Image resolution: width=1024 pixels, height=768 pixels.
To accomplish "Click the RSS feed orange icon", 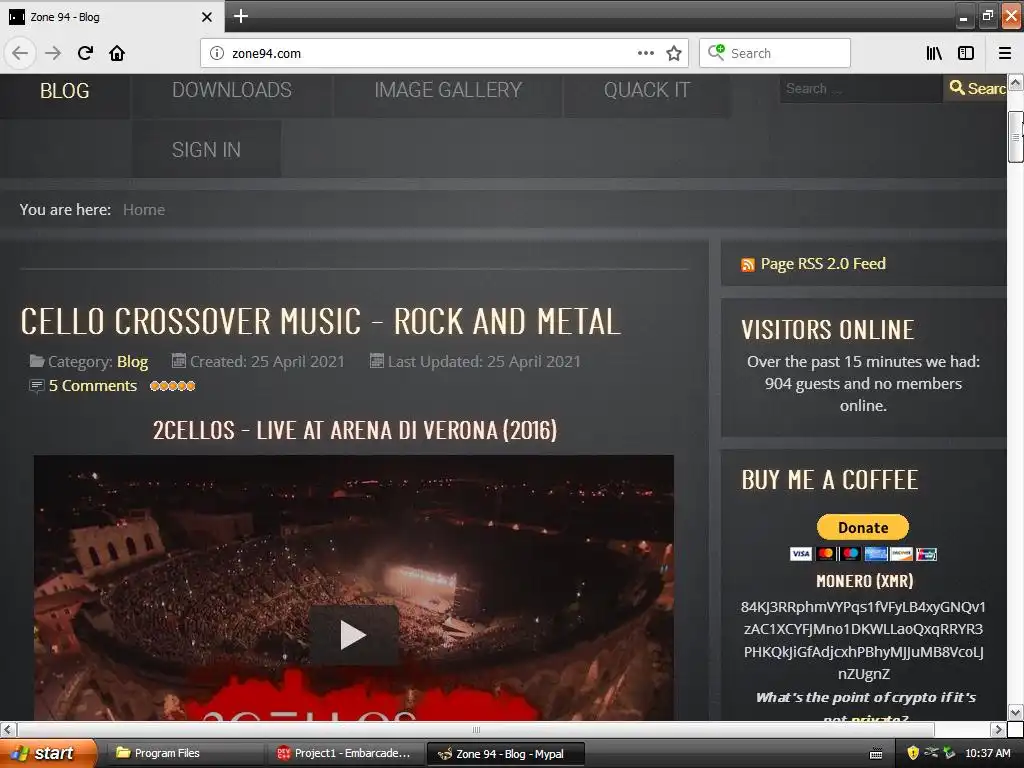I will [x=748, y=264].
